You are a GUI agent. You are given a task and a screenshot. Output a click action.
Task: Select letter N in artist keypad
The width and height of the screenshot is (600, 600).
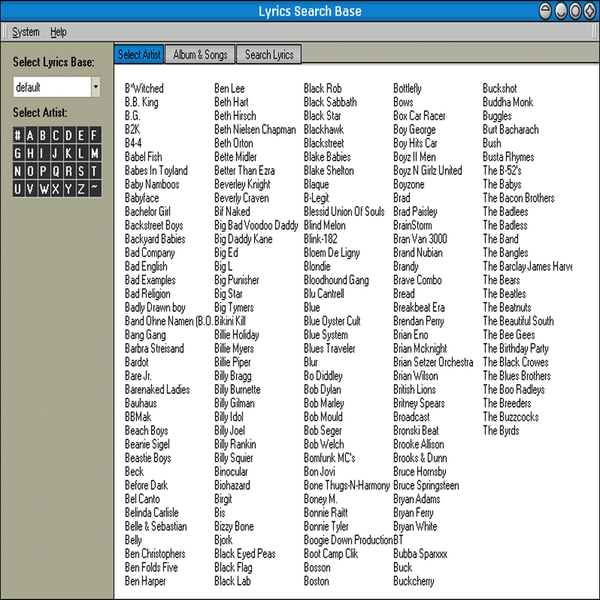pos(18,171)
